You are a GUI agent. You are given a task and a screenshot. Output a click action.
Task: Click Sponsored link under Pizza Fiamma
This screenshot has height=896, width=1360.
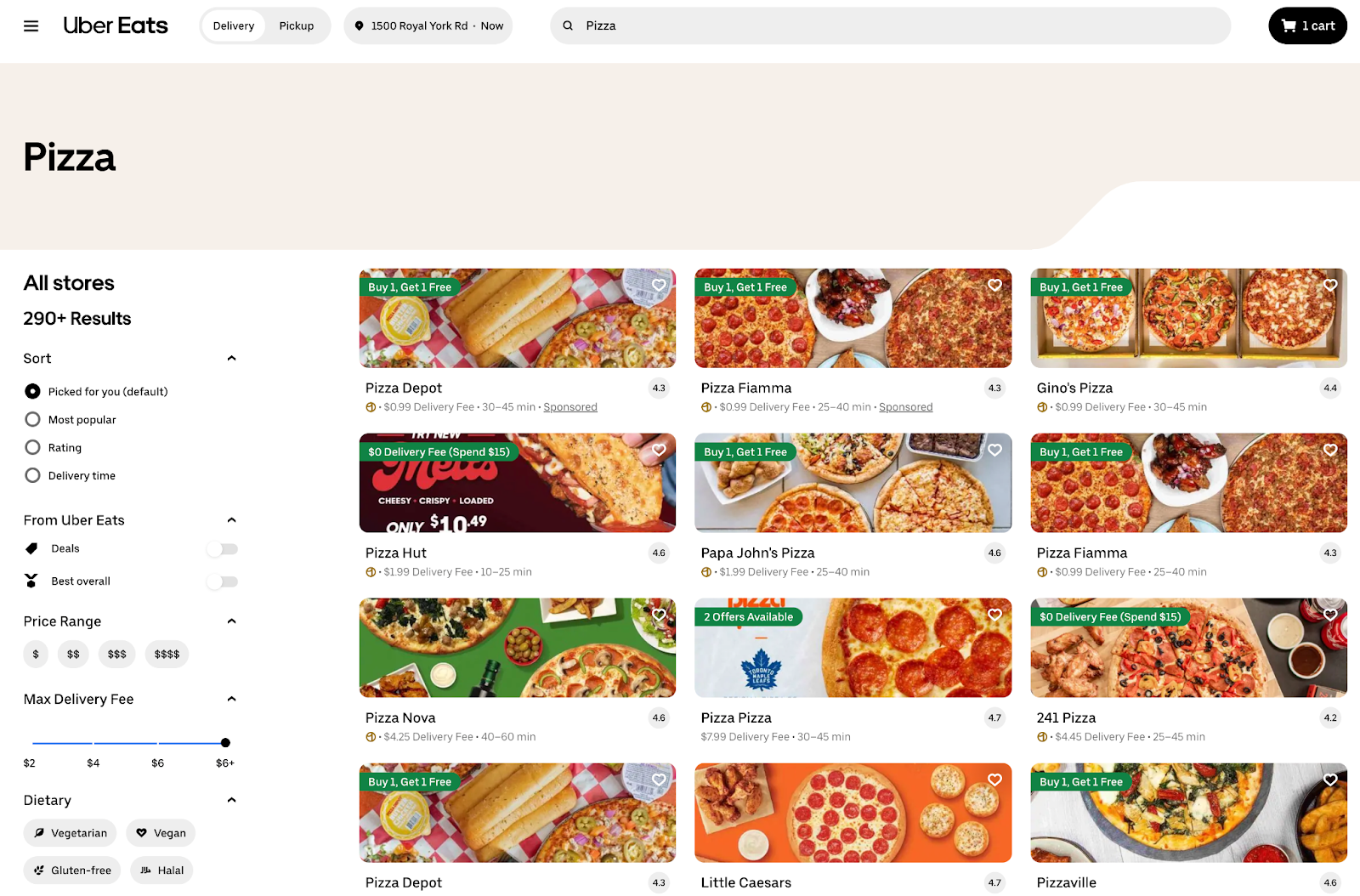(x=905, y=407)
